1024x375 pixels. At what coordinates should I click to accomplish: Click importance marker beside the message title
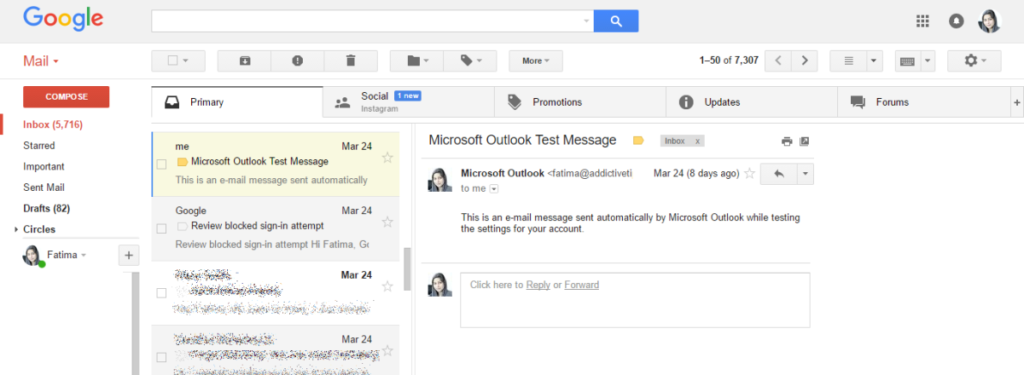(x=638, y=140)
